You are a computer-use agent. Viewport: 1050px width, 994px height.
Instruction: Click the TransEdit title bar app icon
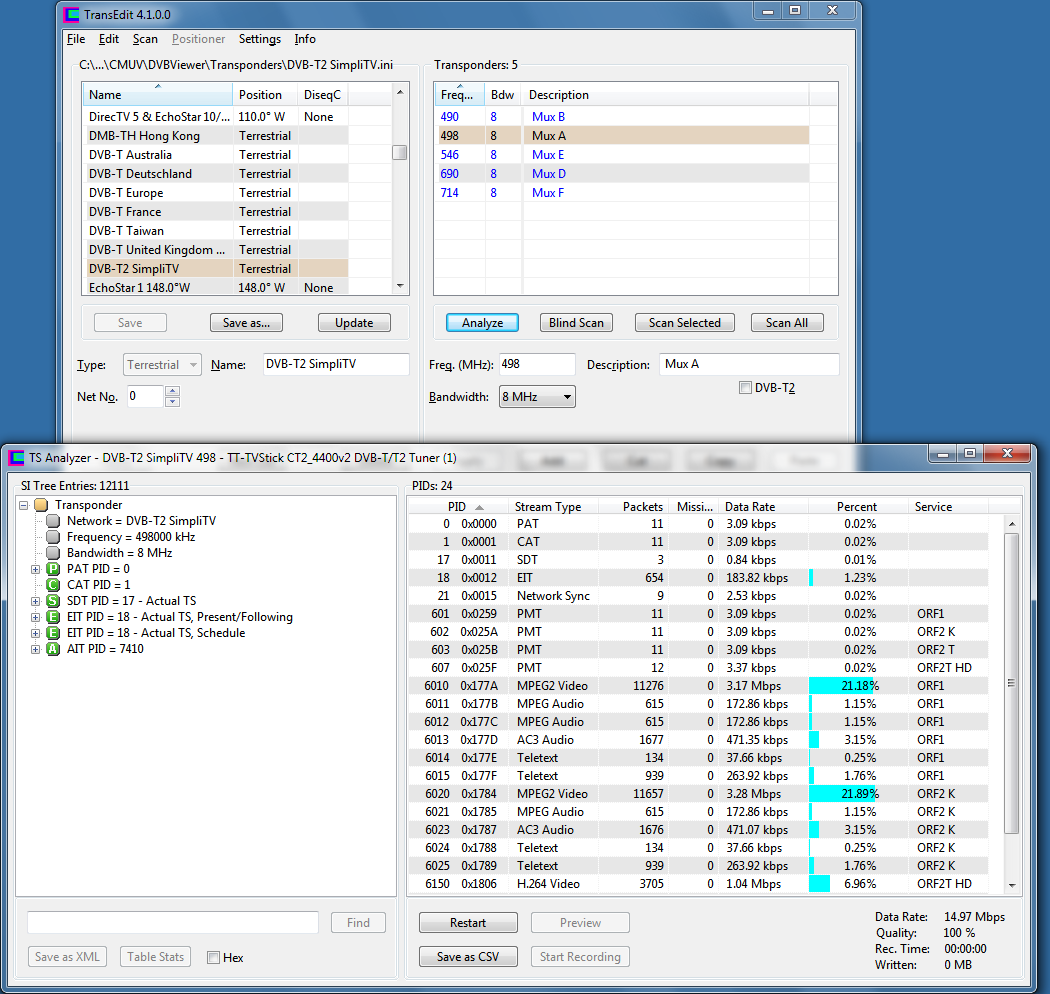tap(71, 14)
